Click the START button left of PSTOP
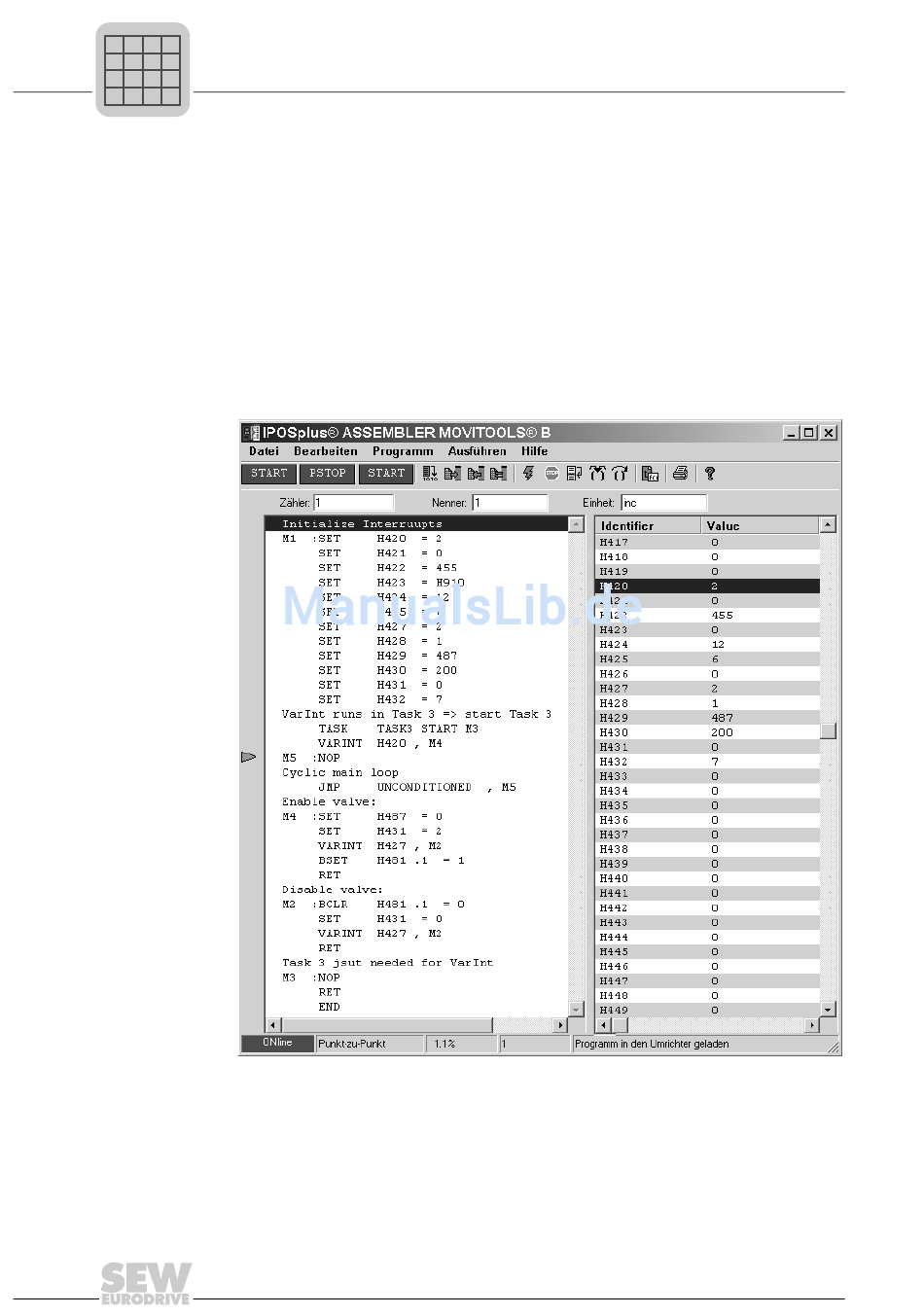Viewport: 924px width, 1316px height. coord(269,474)
